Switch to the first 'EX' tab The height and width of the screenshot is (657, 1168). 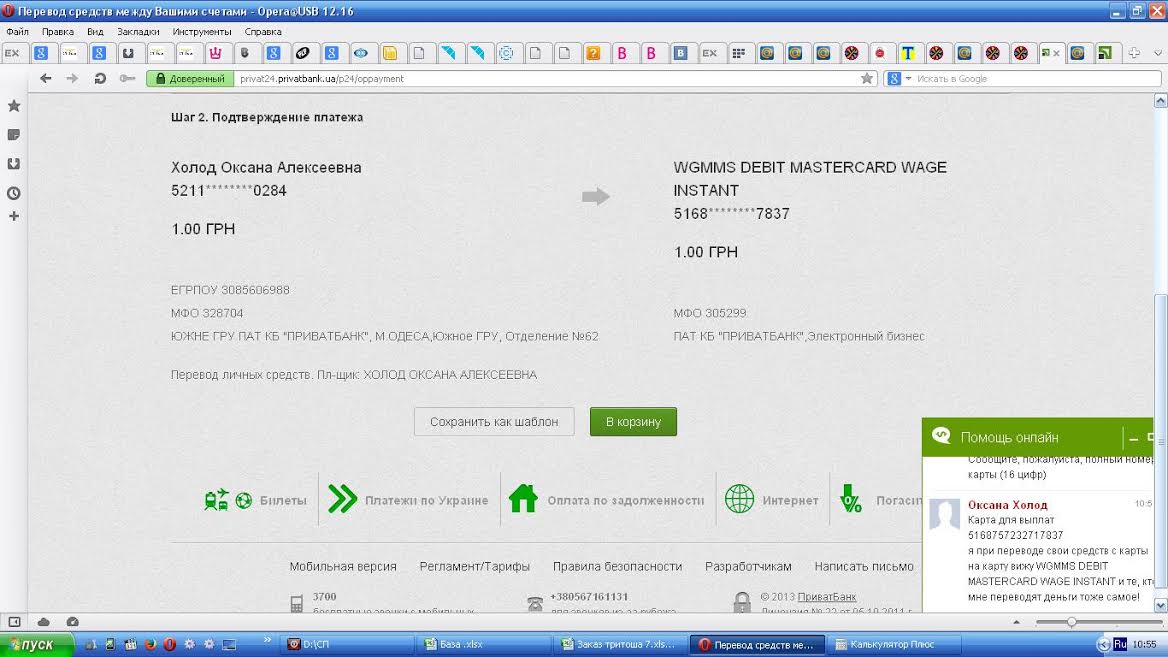pyautogui.click(x=12, y=53)
